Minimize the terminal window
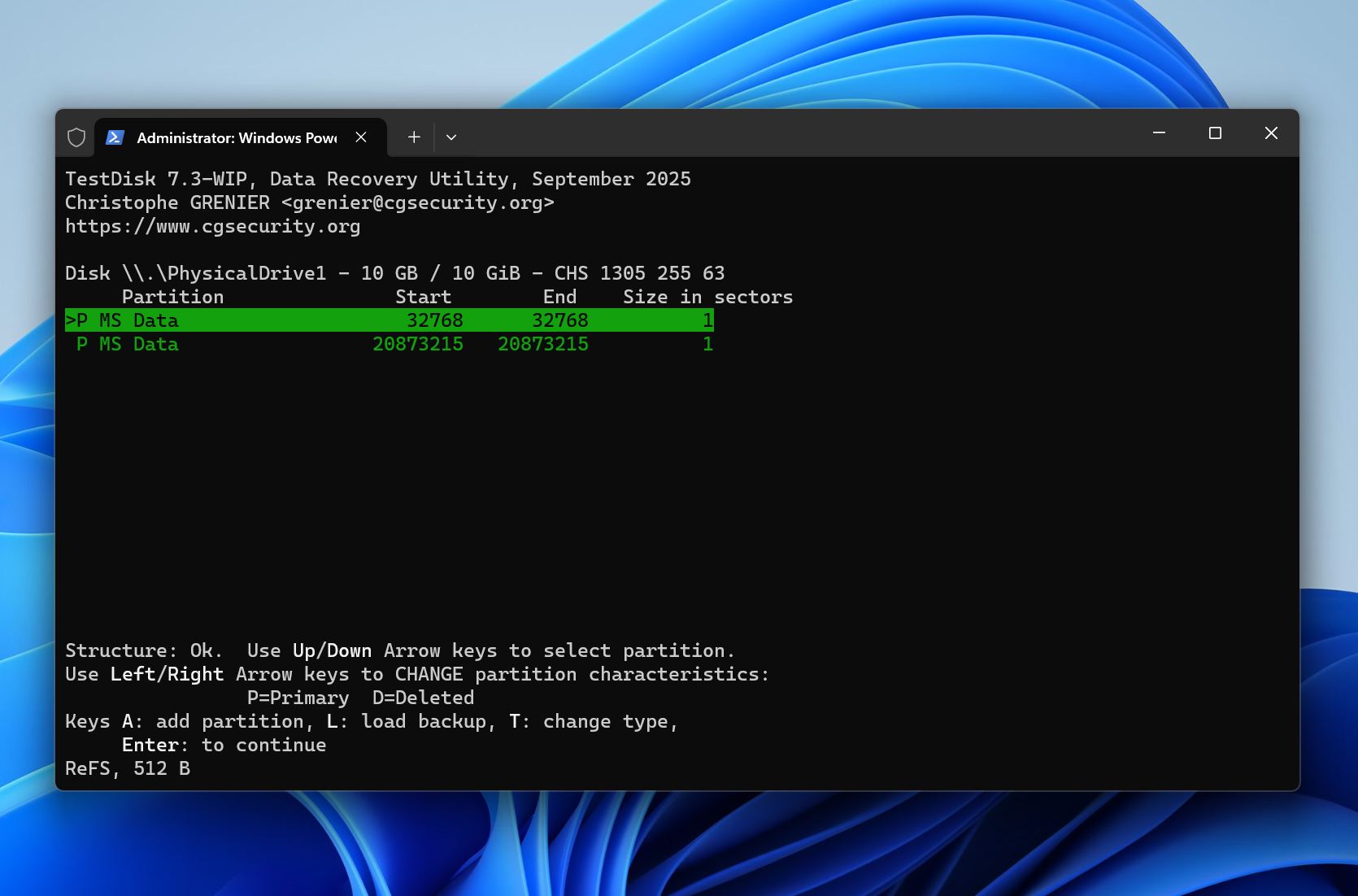The image size is (1358, 896). (1159, 133)
